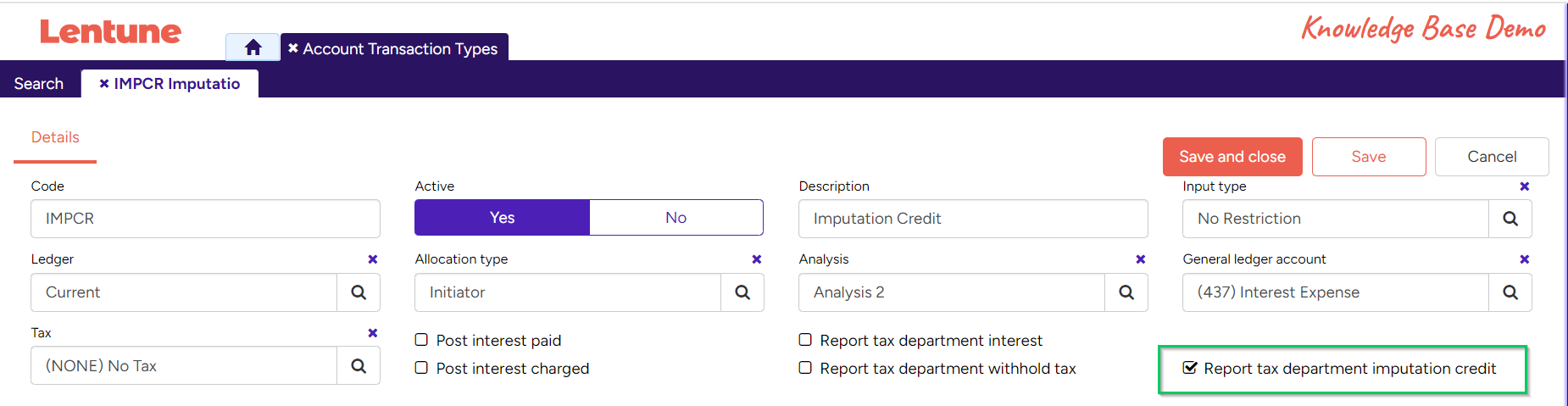Search Analysis lookup
The image size is (1568, 406).
tap(1126, 292)
